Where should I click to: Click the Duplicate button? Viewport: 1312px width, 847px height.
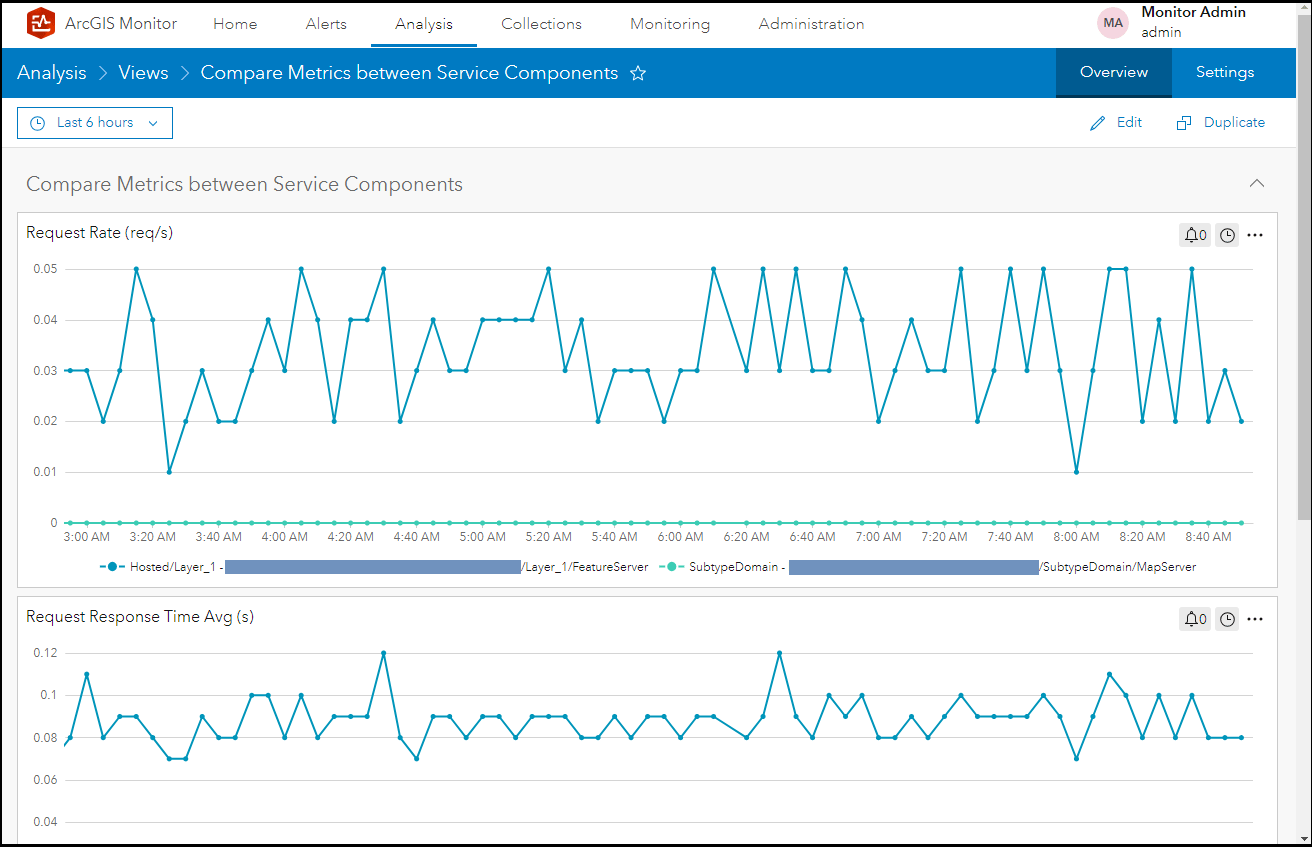pyautogui.click(x=1221, y=122)
